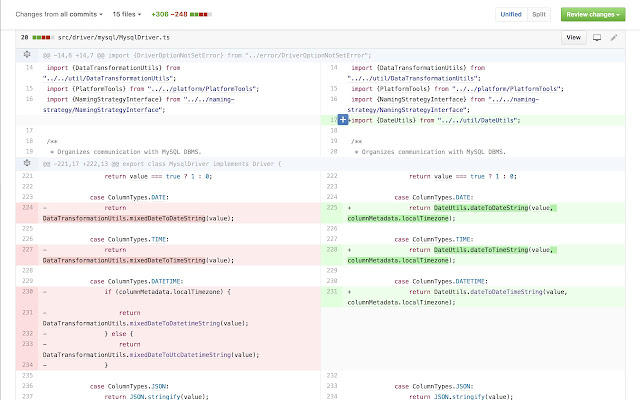The height and width of the screenshot is (400, 640).
Task: Click added line number 231
Action: coord(332,292)
